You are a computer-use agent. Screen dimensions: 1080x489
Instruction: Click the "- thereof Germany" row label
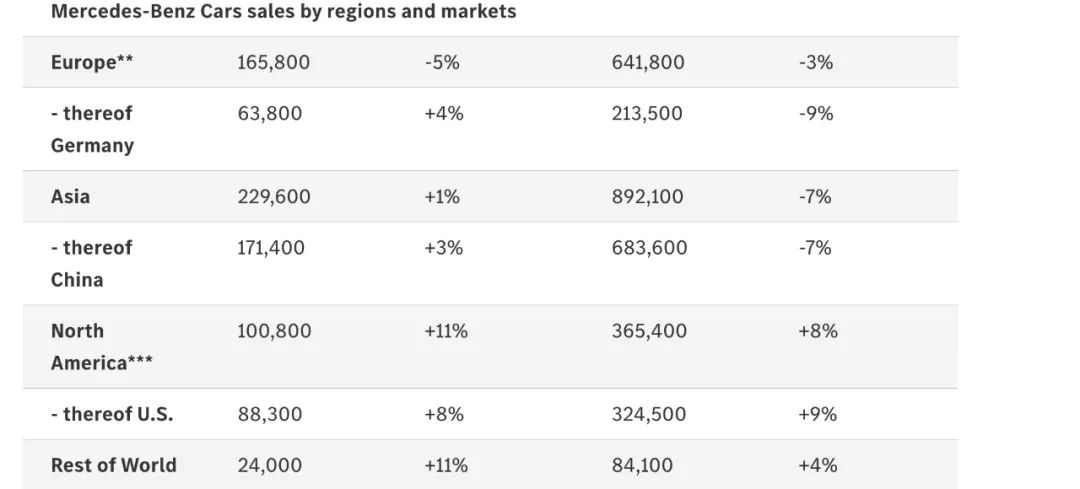tap(92, 129)
